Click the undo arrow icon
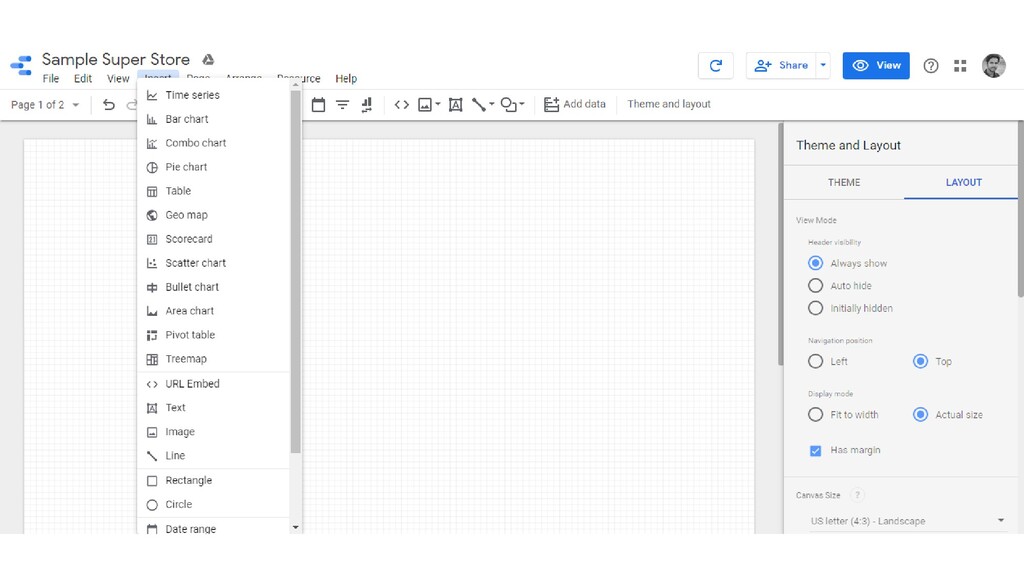 pyautogui.click(x=108, y=104)
